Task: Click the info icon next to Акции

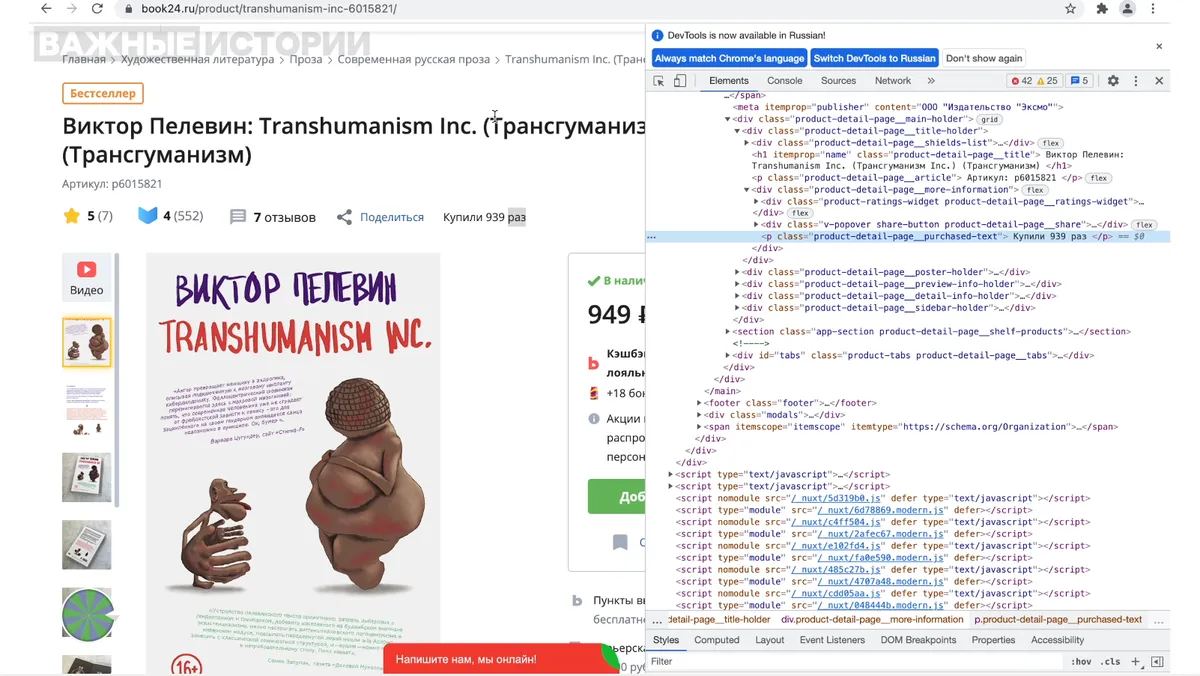Action: (594, 419)
